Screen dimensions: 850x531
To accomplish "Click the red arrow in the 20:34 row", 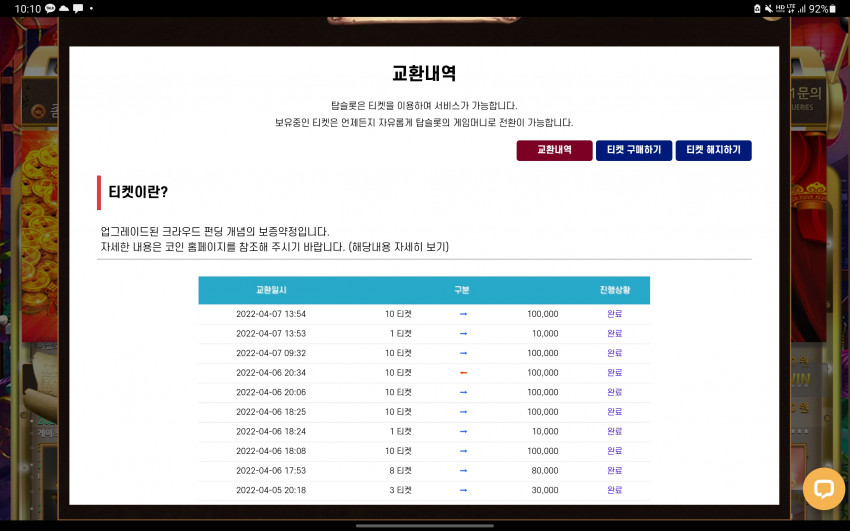I will pyautogui.click(x=463, y=373).
